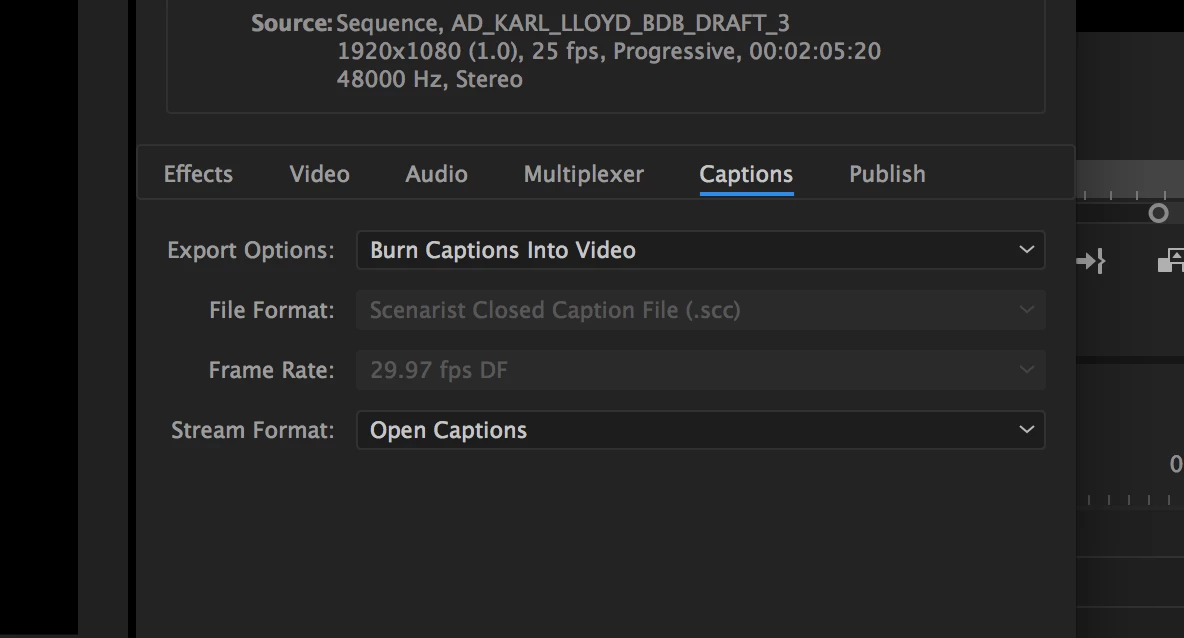This screenshot has width=1184, height=638.
Task: Click the "Stream Format:" label
Action: click(253, 430)
